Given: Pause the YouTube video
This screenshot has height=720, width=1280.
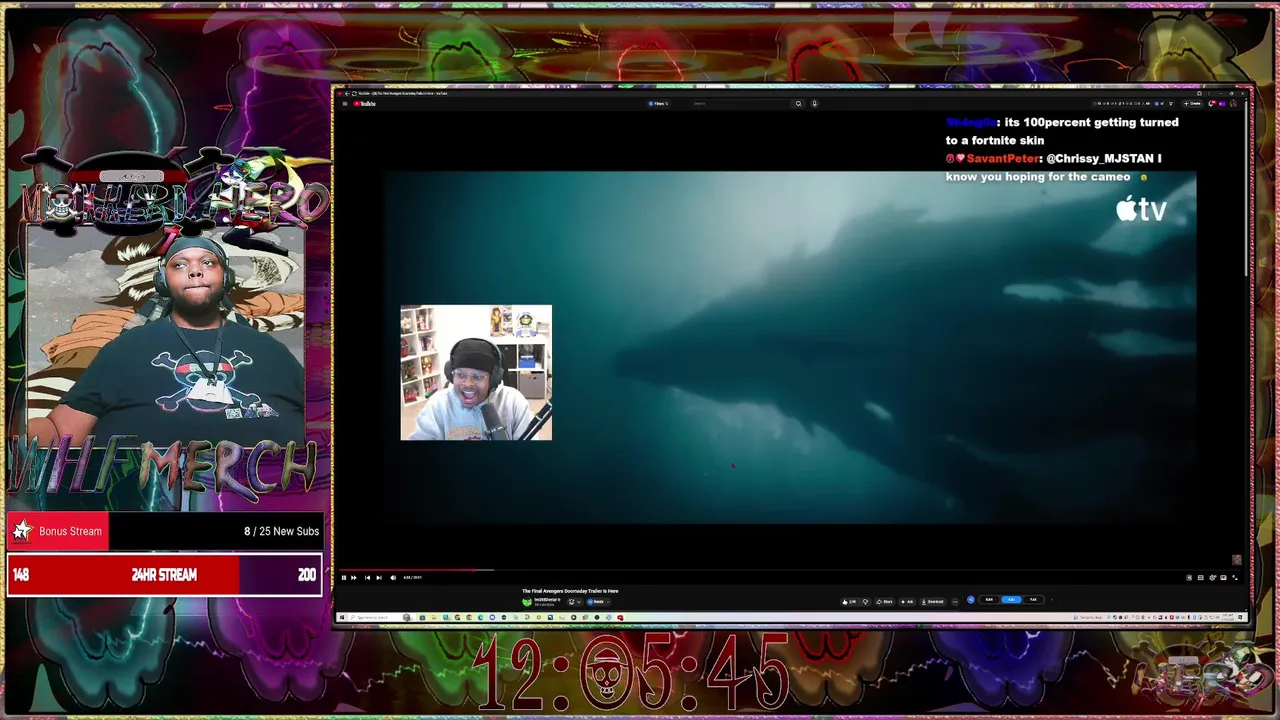Looking at the screenshot, I should click(x=344, y=577).
